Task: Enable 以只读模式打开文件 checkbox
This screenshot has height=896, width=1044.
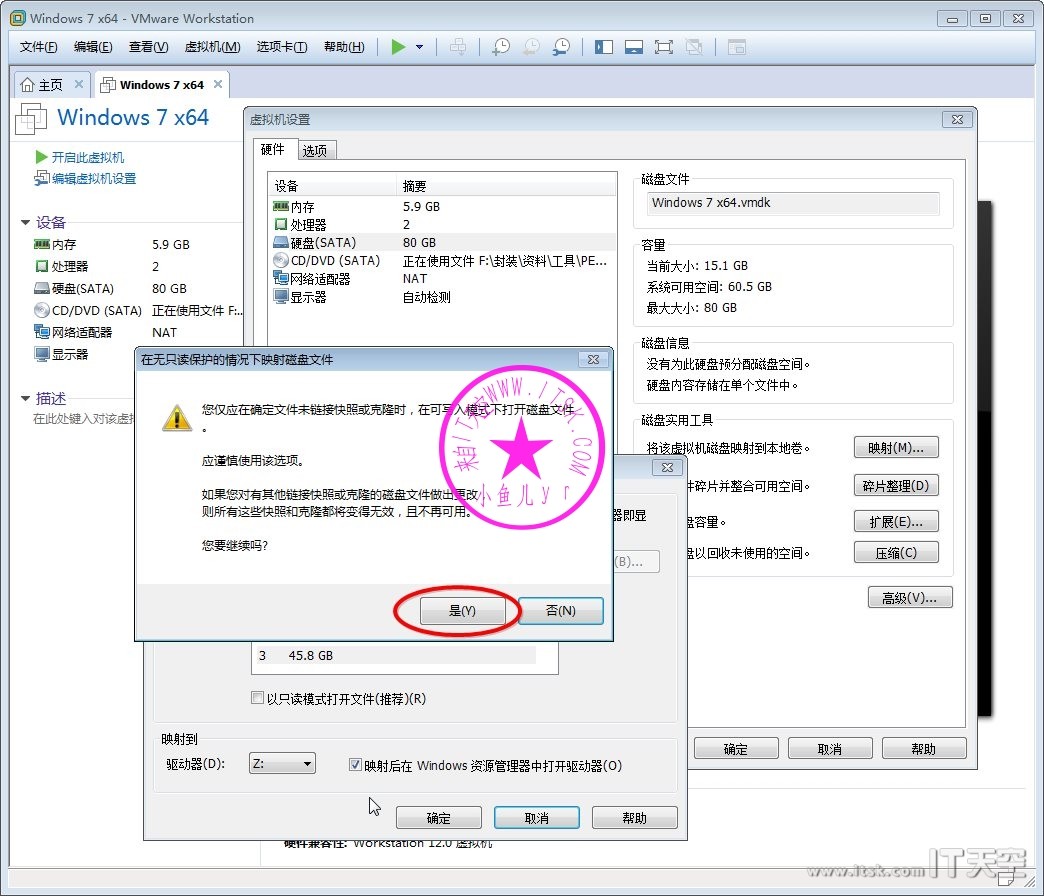Action: [x=258, y=699]
